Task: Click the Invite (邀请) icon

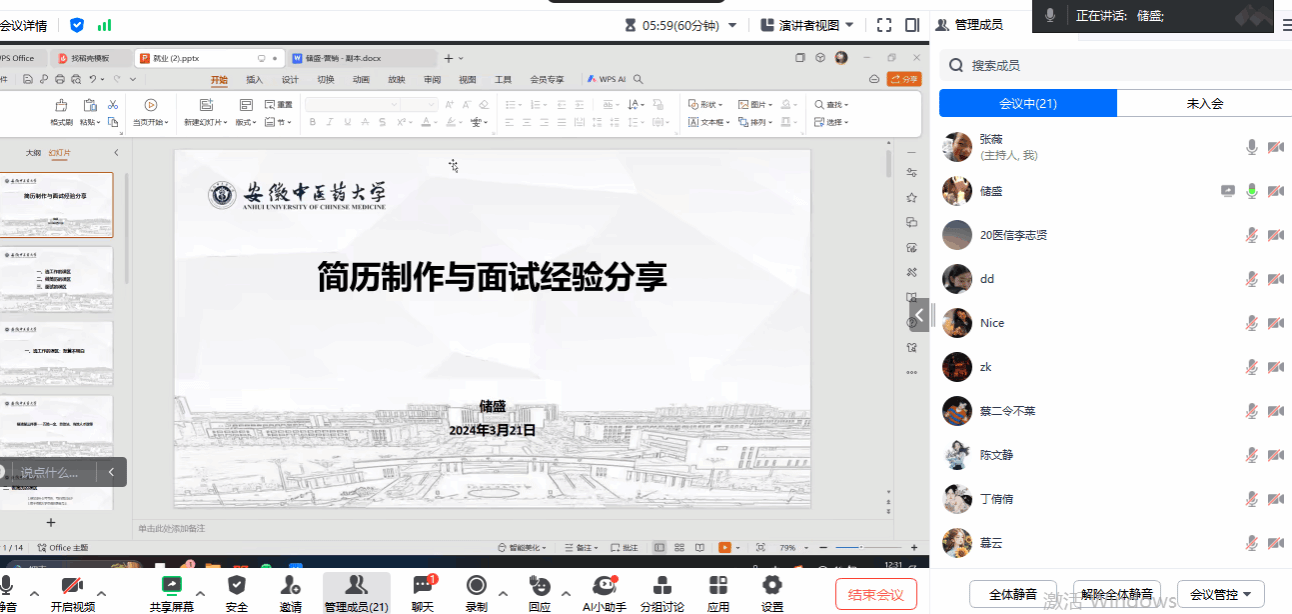Action: pos(291,586)
